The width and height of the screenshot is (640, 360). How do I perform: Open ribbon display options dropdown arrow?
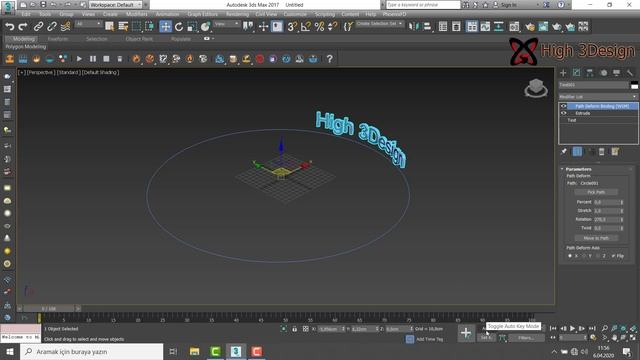213,38
